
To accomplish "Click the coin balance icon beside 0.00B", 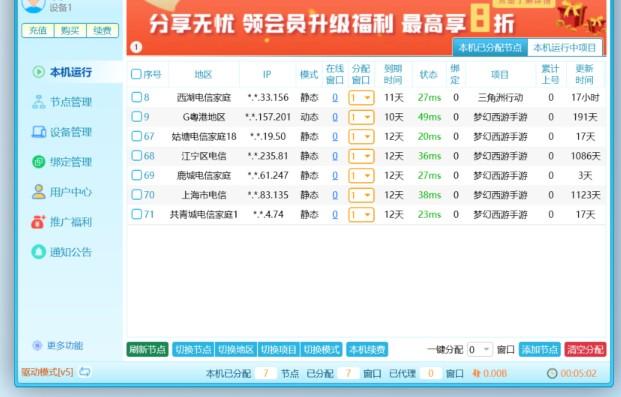I will point(476,373).
